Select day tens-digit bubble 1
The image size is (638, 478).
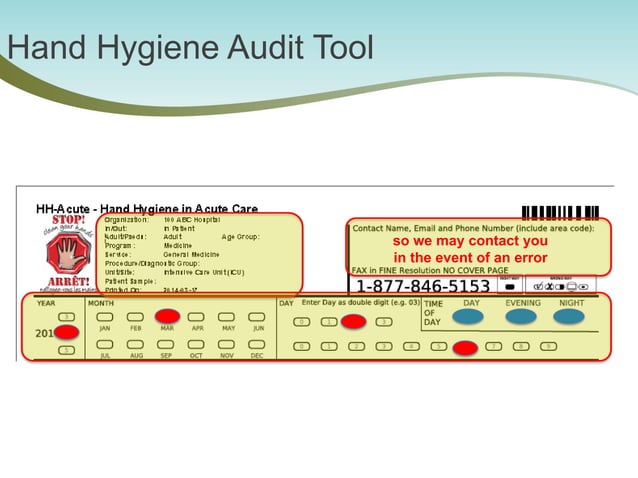click(x=329, y=322)
